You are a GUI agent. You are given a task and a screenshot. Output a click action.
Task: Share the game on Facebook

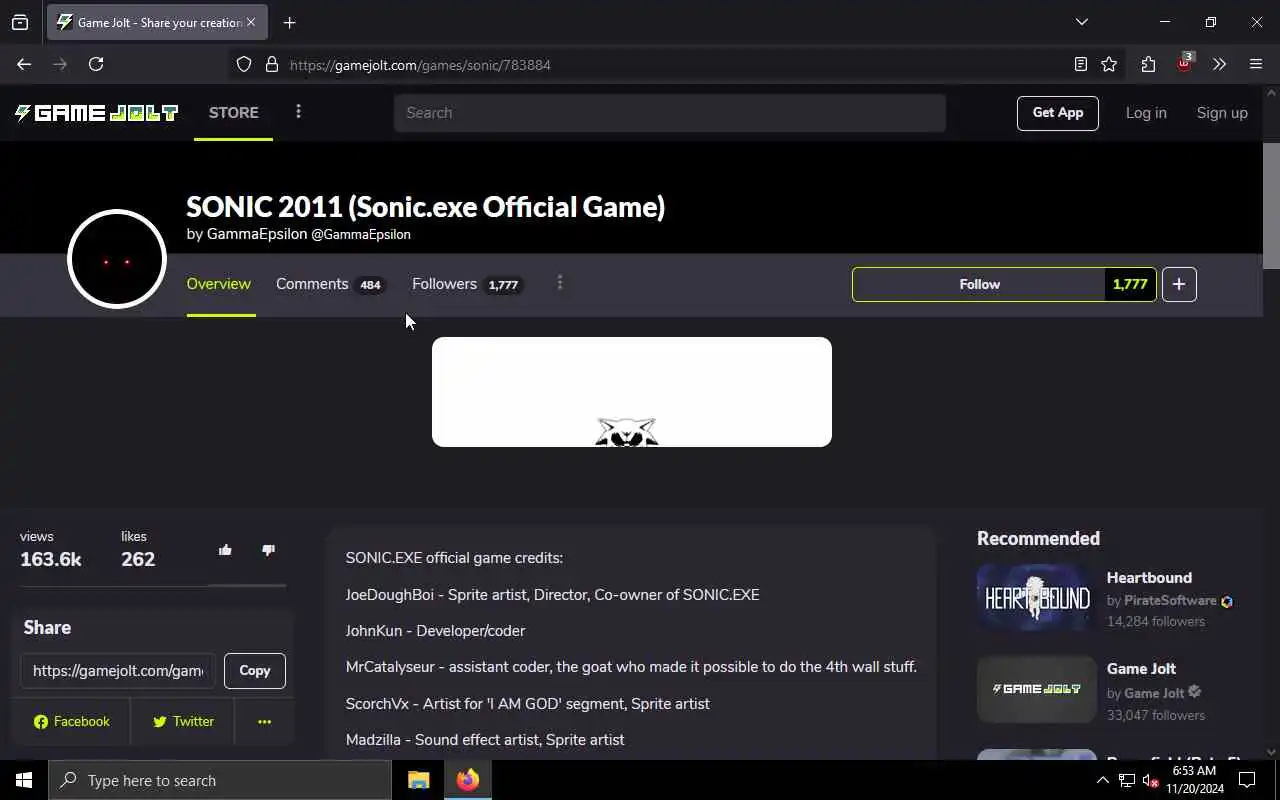point(72,721)
